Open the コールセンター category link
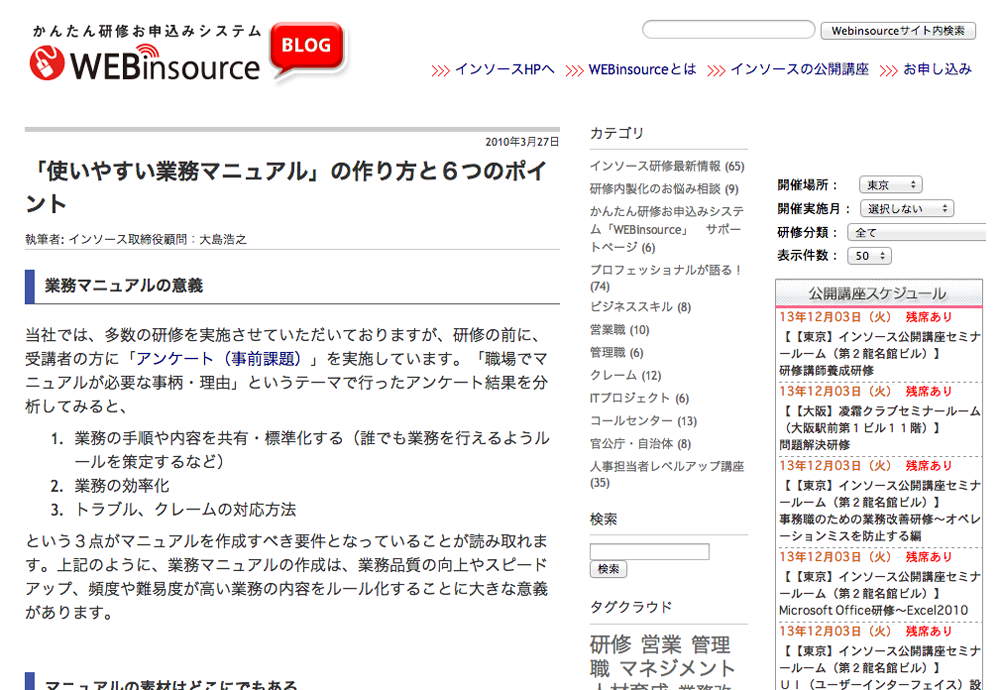 (x=631, y=421)
